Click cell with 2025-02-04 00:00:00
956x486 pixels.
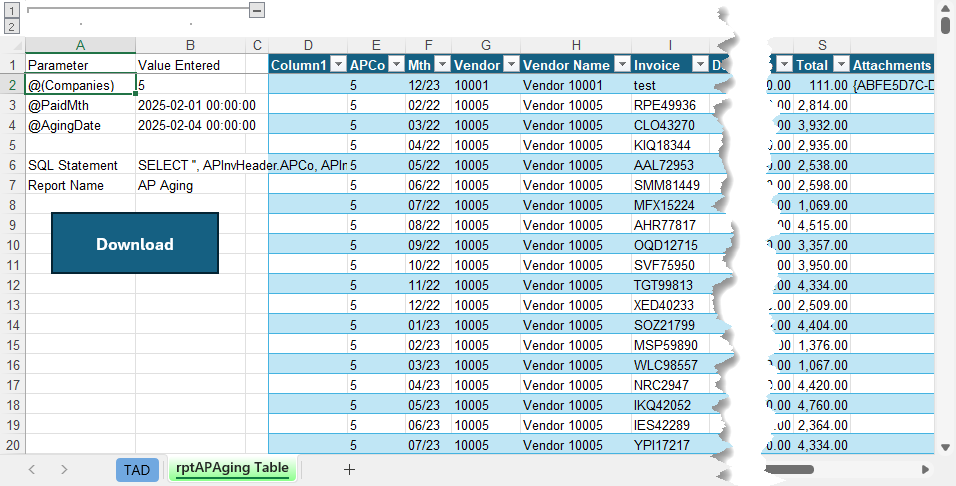[190, 125]
